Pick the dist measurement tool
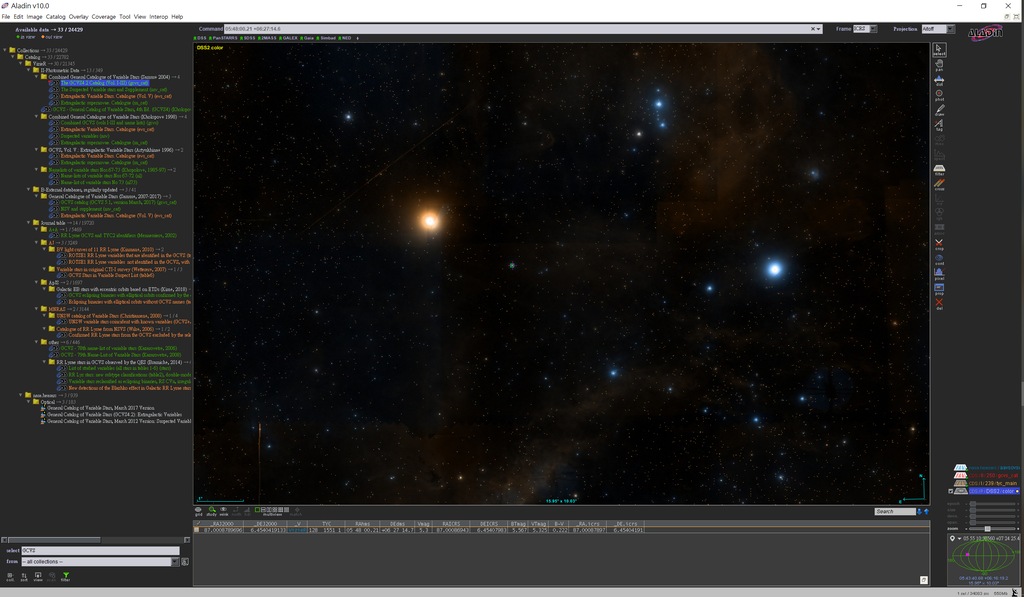This screenshot has height=597, width=1024. point(939,80)
